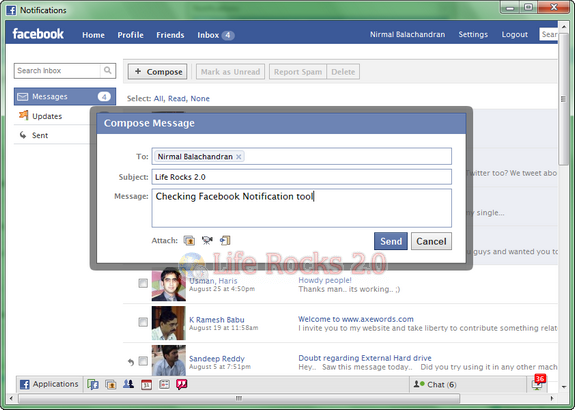This screenshot has width=575, height=410.
Task: Open Settings in the top navigation
Action: point(473,34)
